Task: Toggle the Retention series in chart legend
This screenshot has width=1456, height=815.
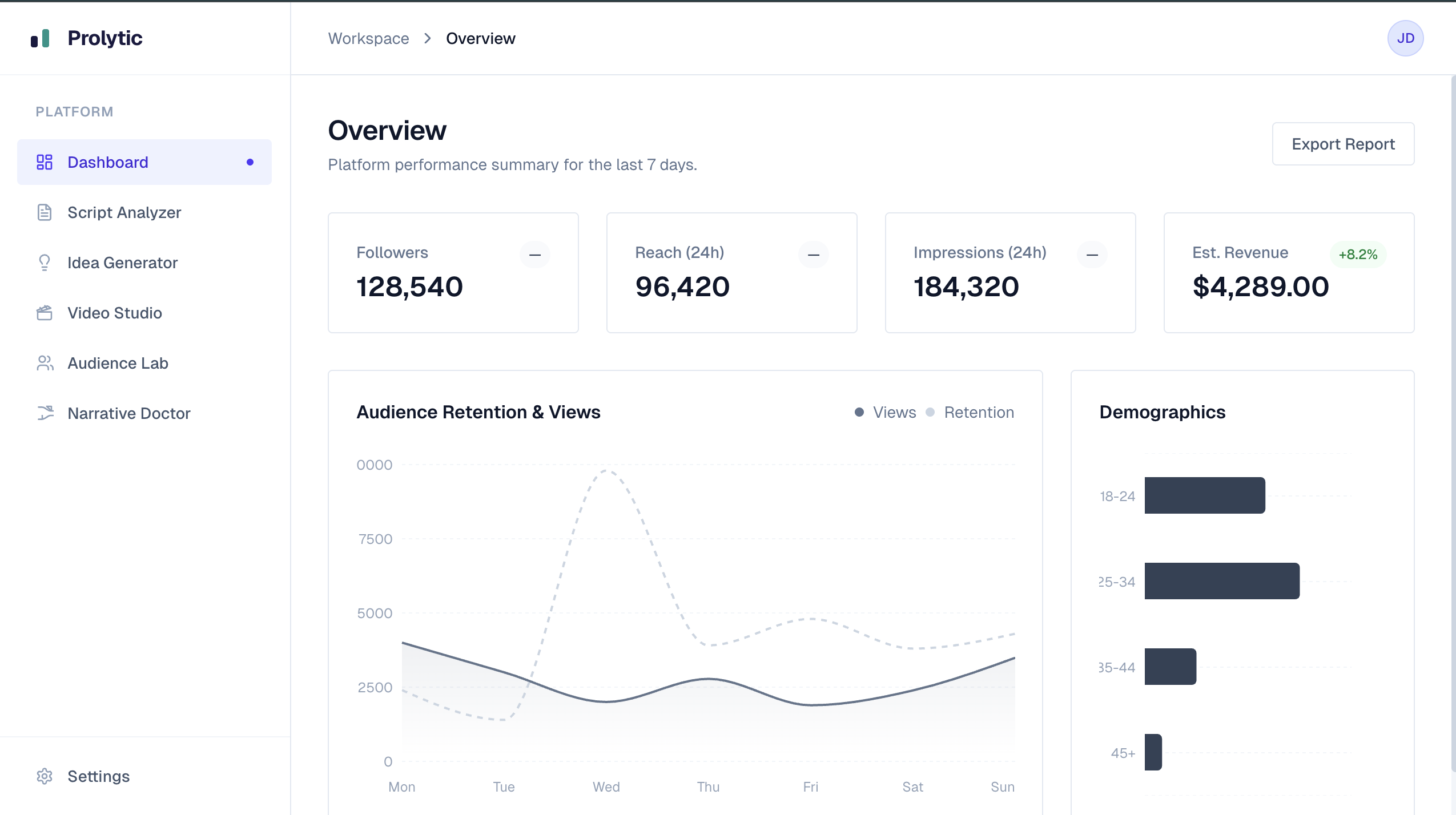Action: 971,412
